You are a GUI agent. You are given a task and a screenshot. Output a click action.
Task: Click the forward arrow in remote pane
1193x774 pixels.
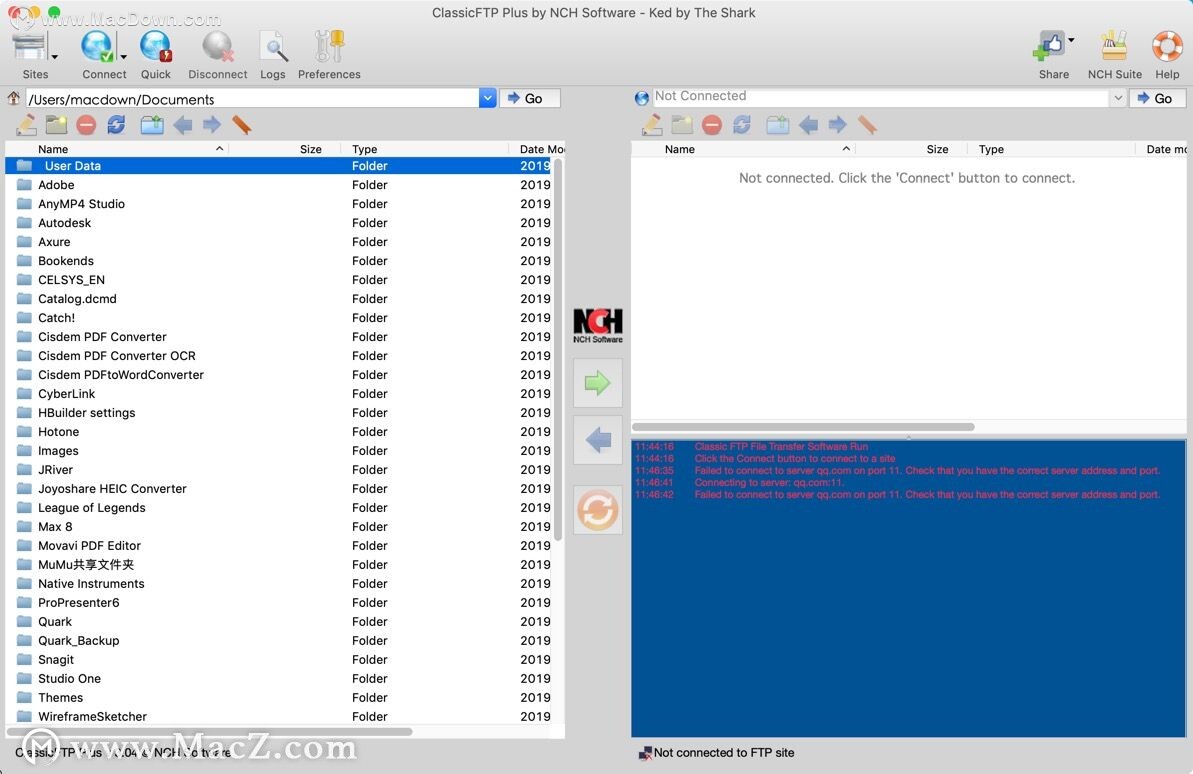pyautogui.click(x=838, y=125)
